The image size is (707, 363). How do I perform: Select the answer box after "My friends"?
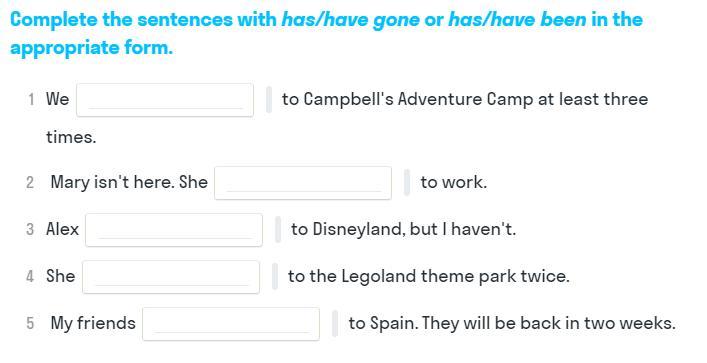(x=231, y=324)
